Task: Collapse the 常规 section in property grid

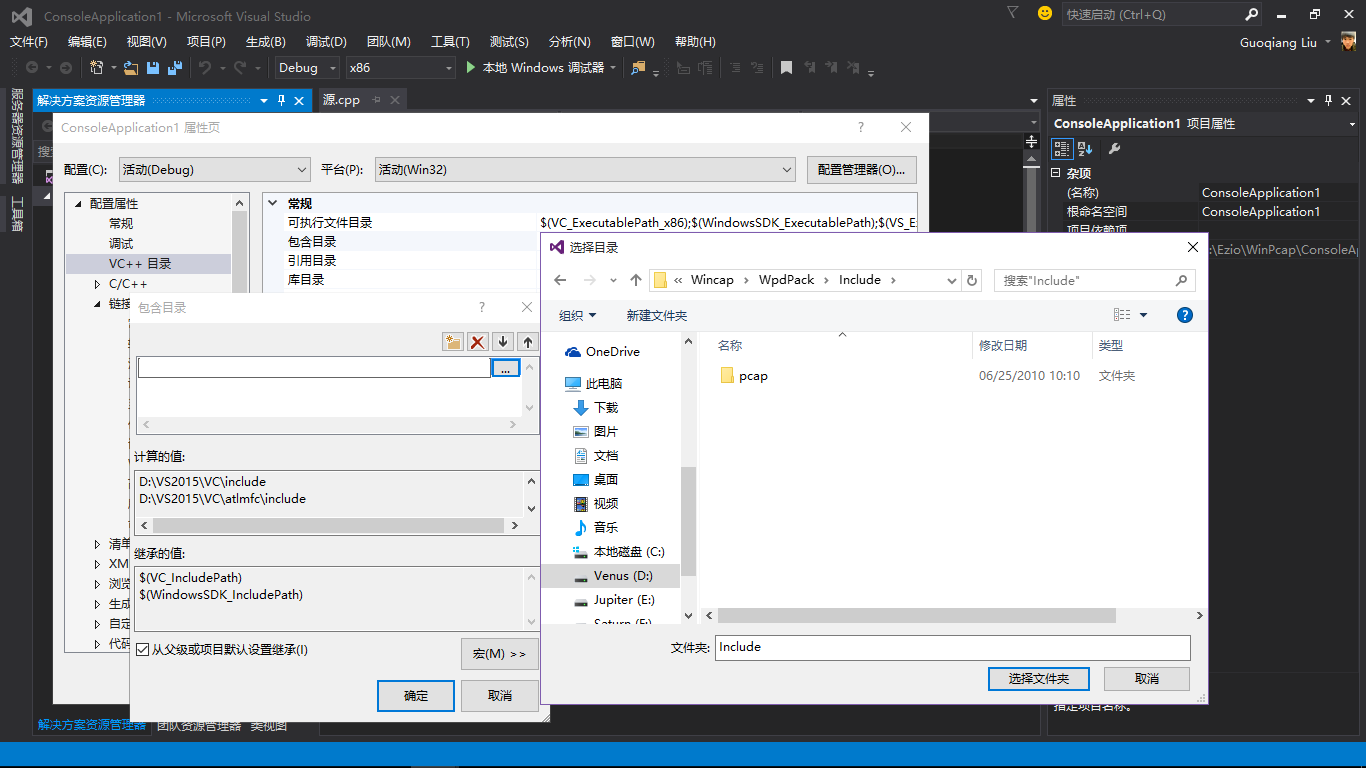Action: tap(273, 203)
